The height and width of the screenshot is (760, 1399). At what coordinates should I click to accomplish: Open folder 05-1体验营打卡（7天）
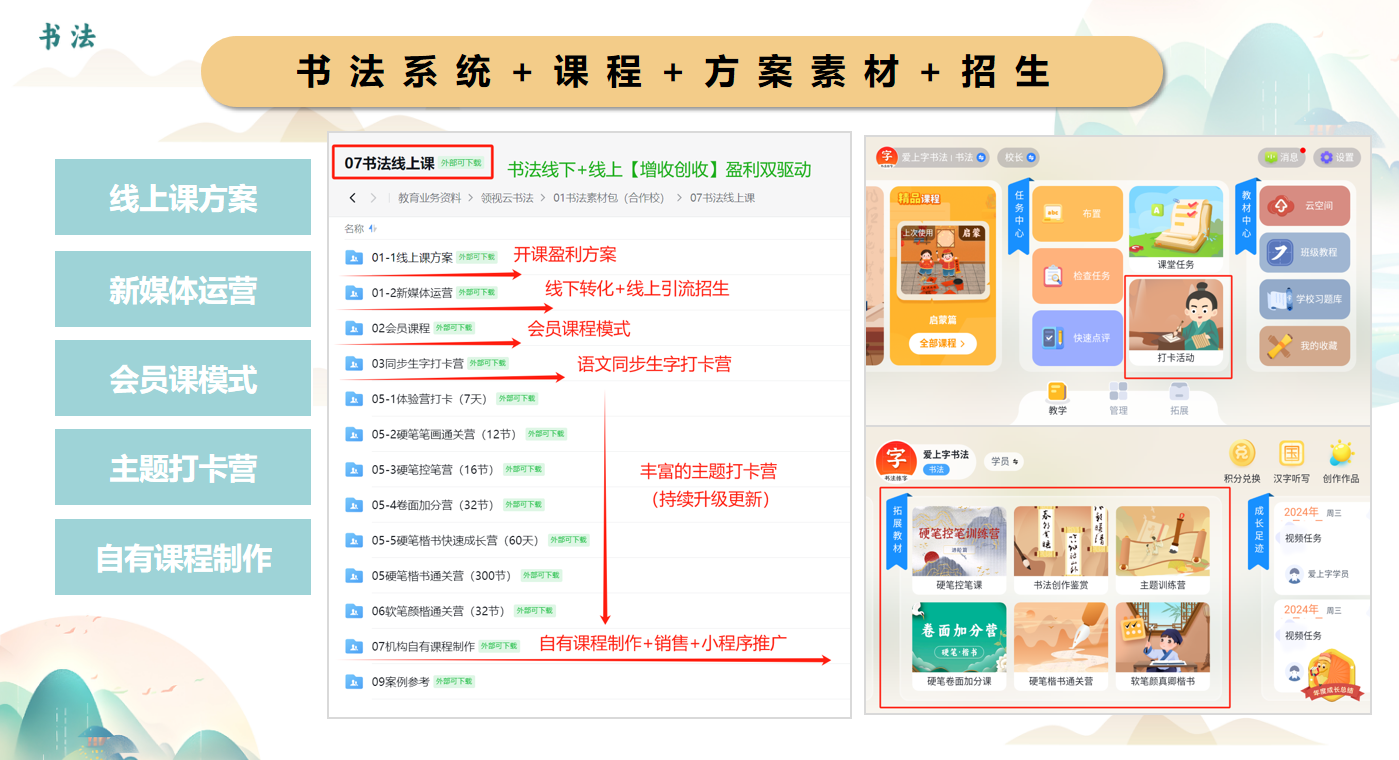tap(429, 399)
